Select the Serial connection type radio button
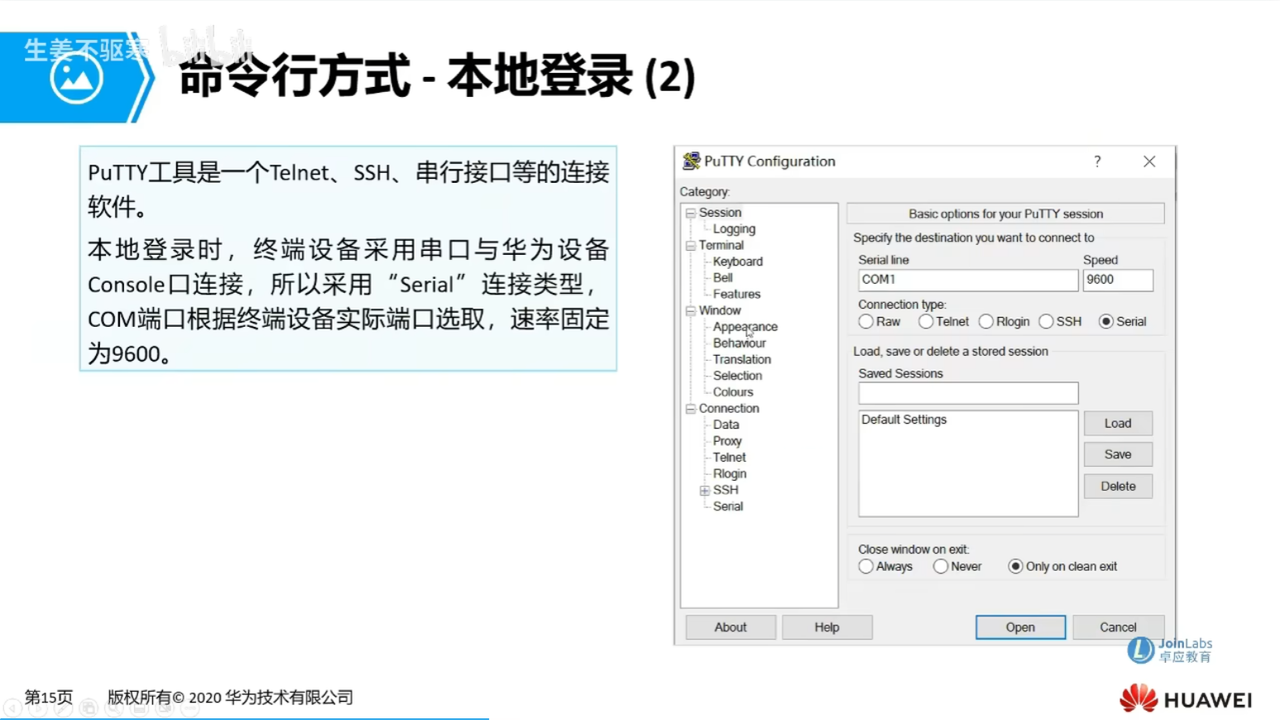 pyautogui.click(x=1106, y=321)
